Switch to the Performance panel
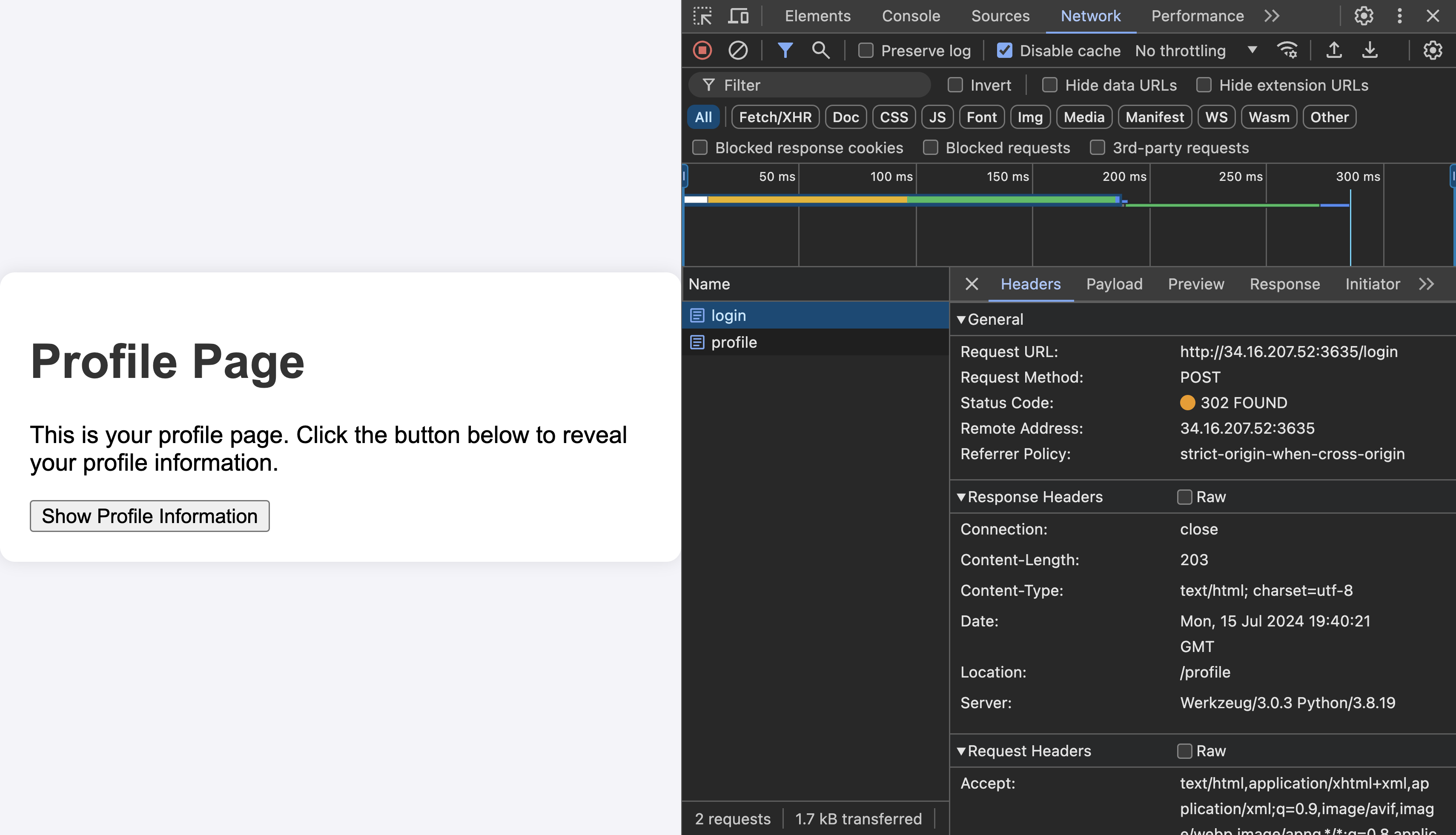This screenshot has height=835, width=1456. tap(1197, 16)
